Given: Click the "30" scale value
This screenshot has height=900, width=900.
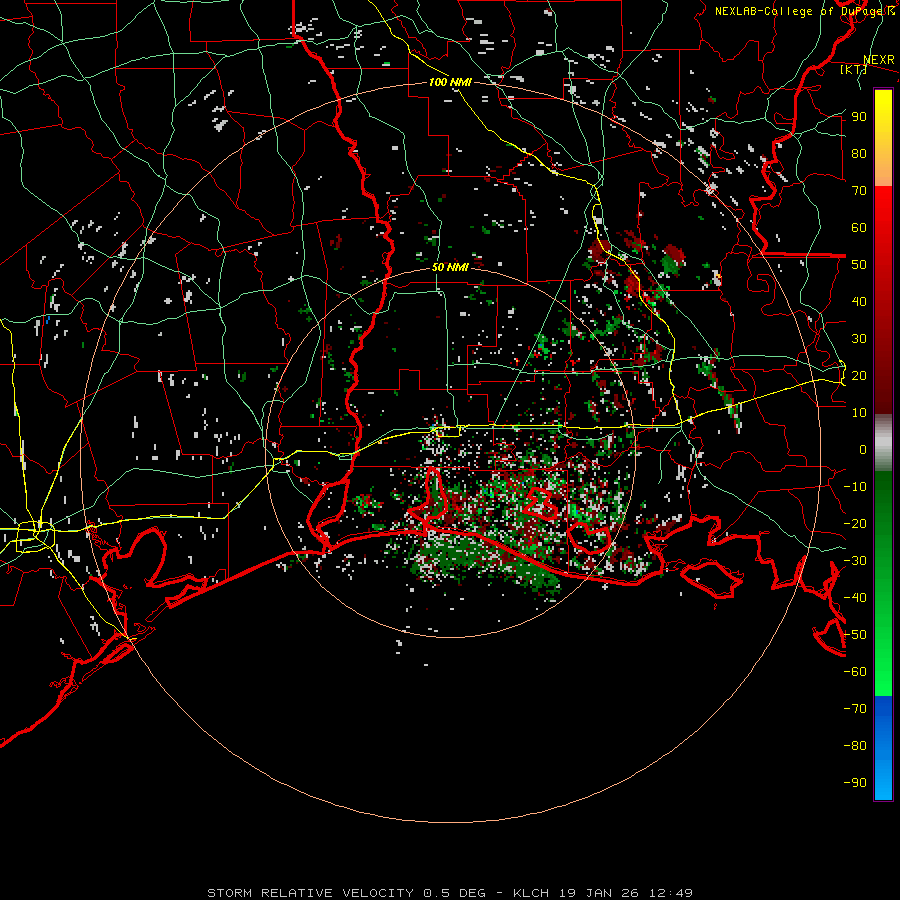Looking at the screenshot, I should pos(859,339).
